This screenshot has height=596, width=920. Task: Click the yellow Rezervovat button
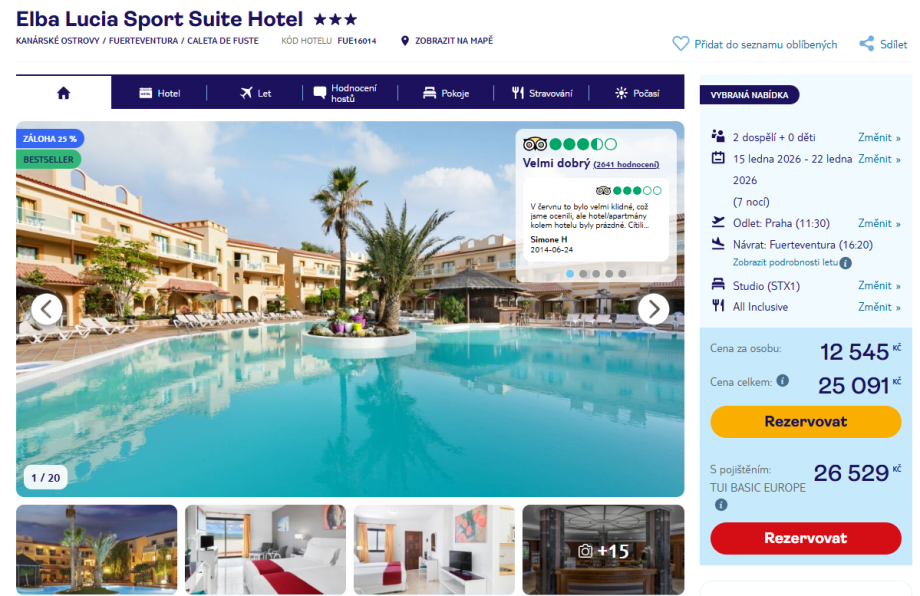point(806,421)
